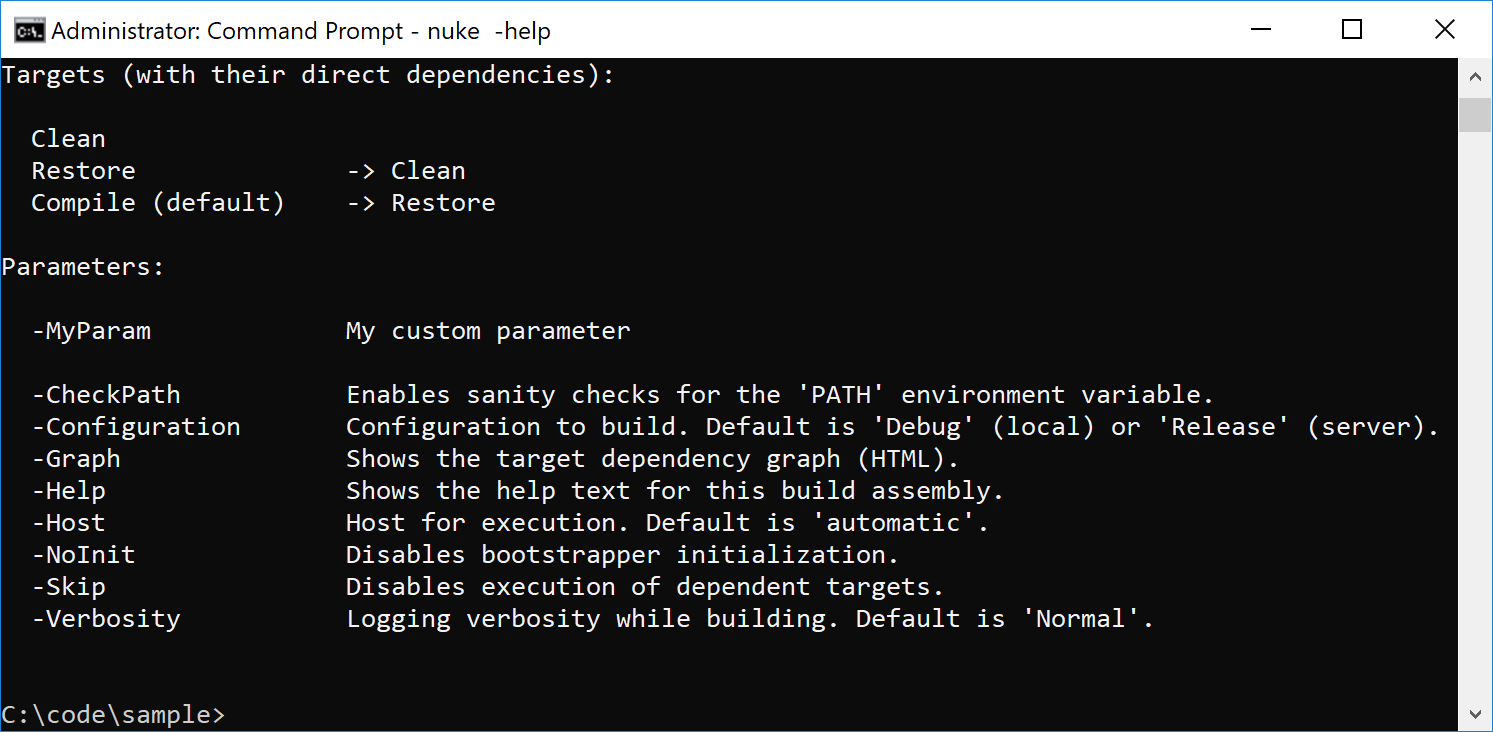
Task: Click the C:\code\sample> prompt line
Action: coord(113,715)
